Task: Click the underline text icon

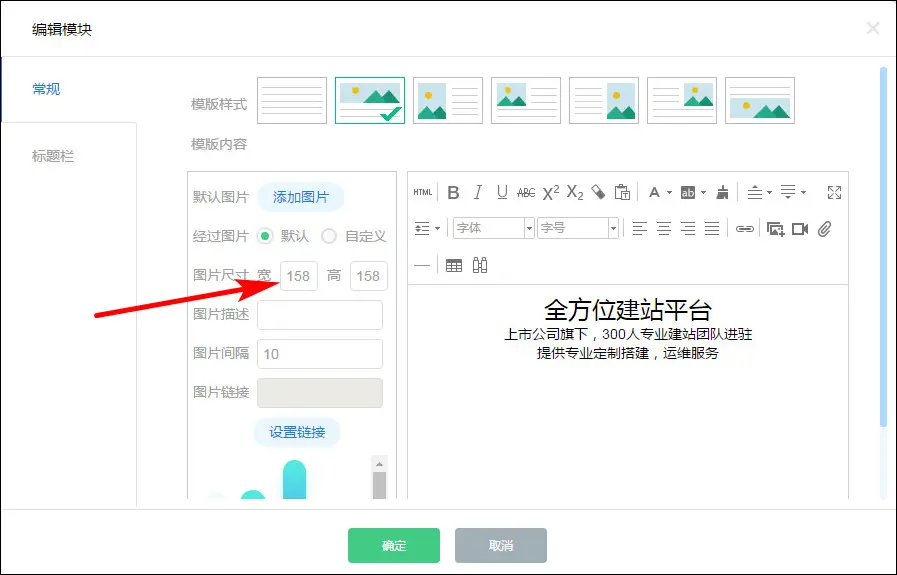Action: [502, 193]
